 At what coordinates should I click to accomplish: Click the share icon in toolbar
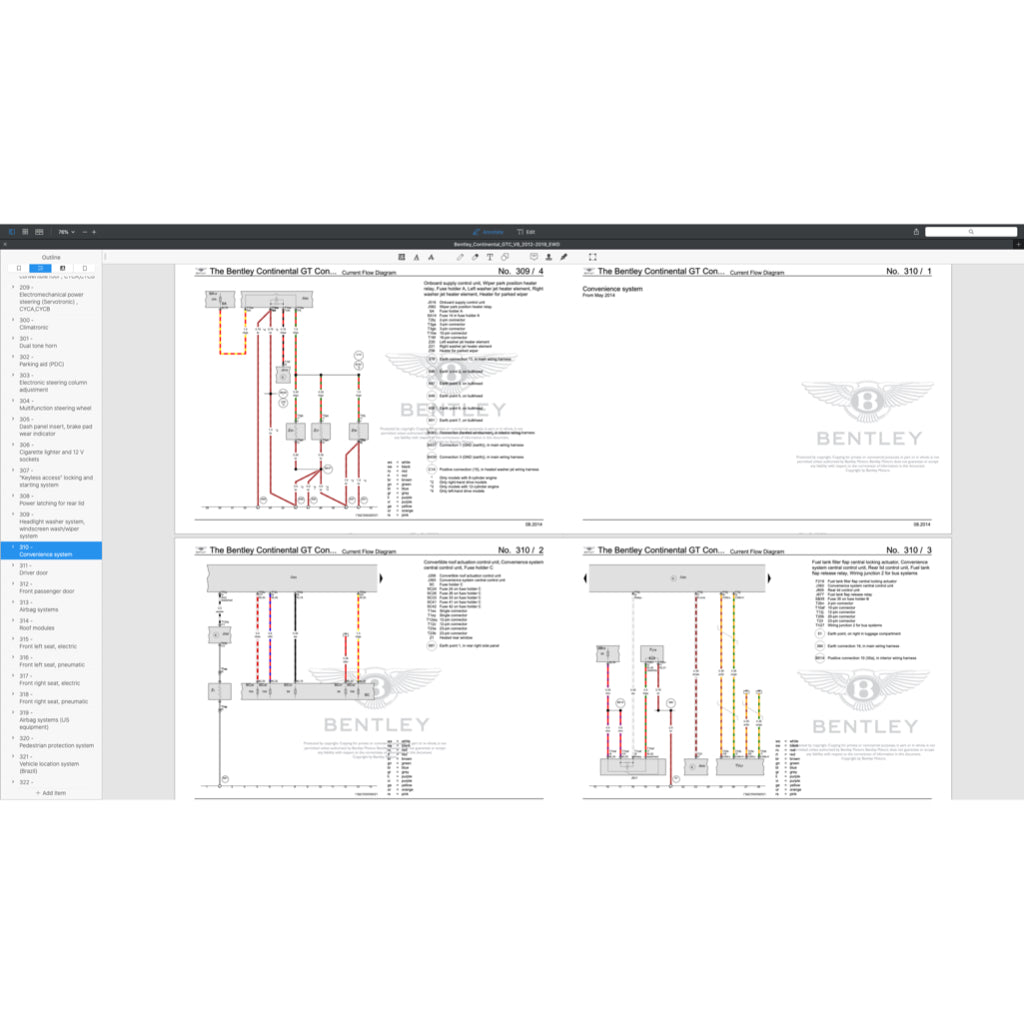[916, 231]
